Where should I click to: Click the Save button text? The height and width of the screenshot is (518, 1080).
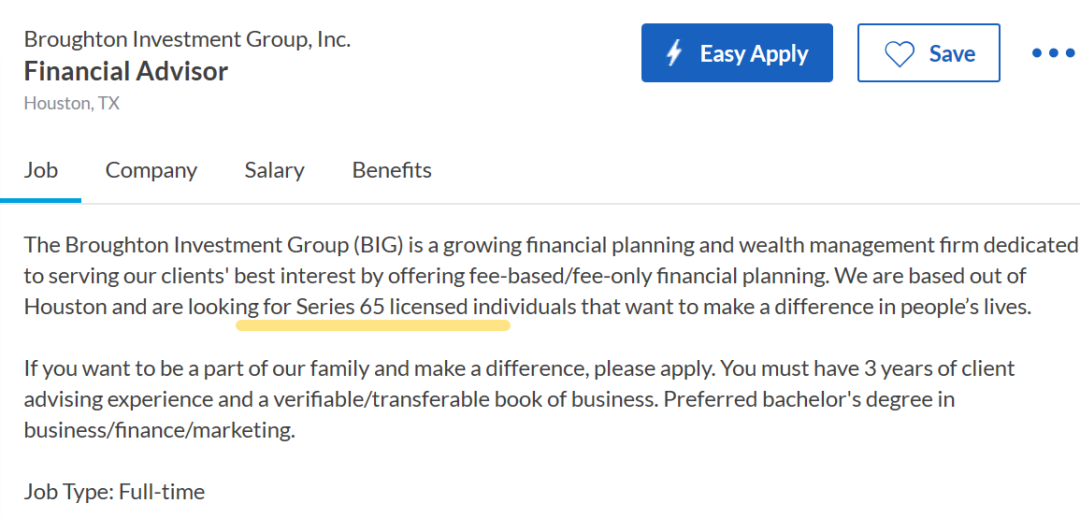[951, 53]
